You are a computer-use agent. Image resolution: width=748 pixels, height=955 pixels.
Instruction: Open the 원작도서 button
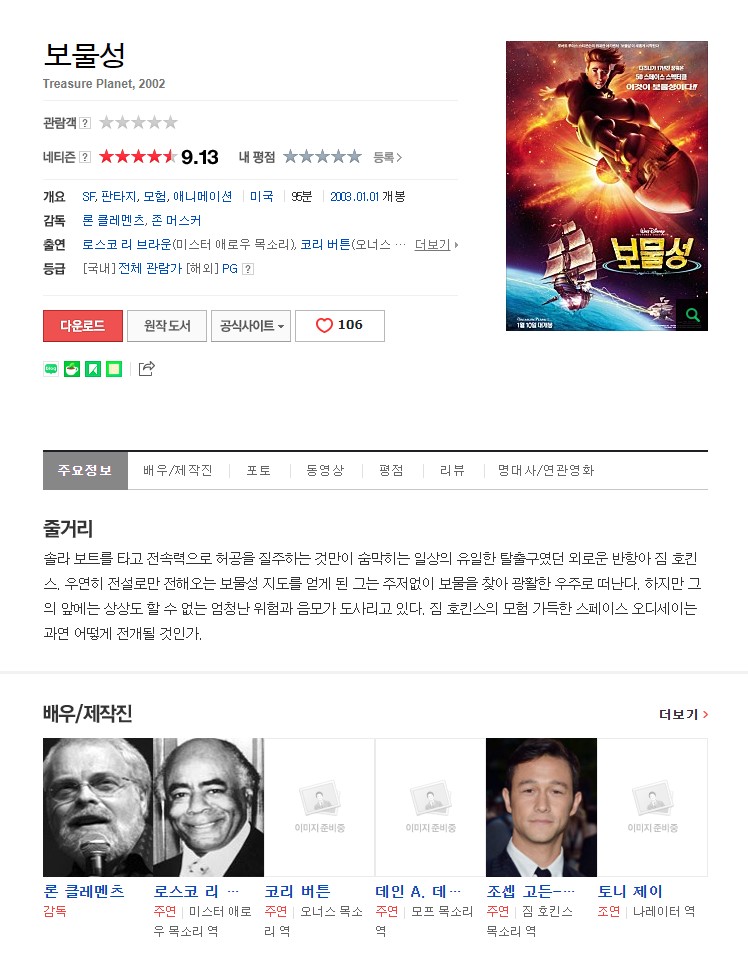point(167,325)
